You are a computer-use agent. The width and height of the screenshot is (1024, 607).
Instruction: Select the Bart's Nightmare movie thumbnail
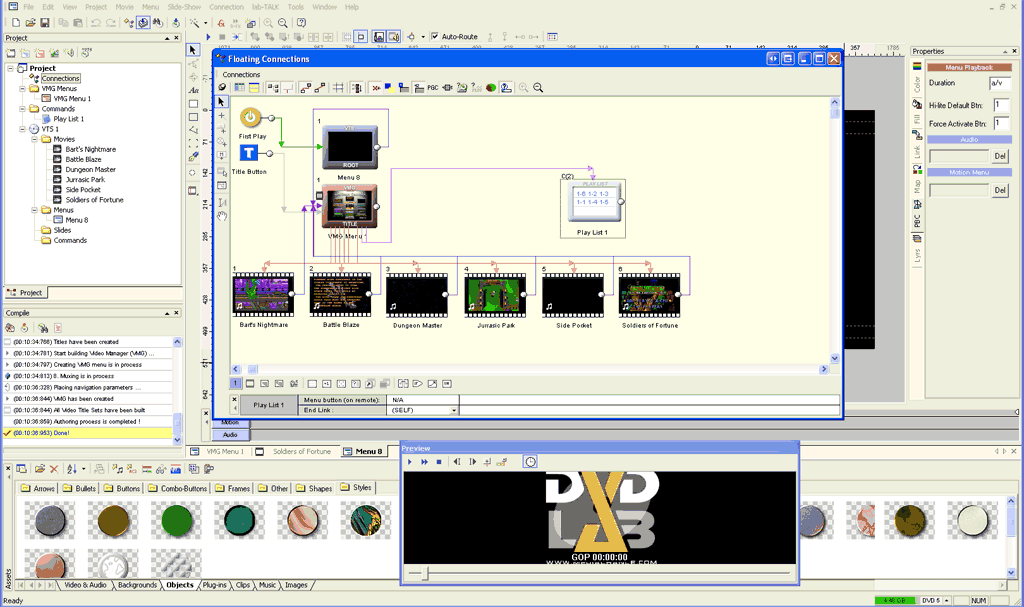click(x=263, y=295)
